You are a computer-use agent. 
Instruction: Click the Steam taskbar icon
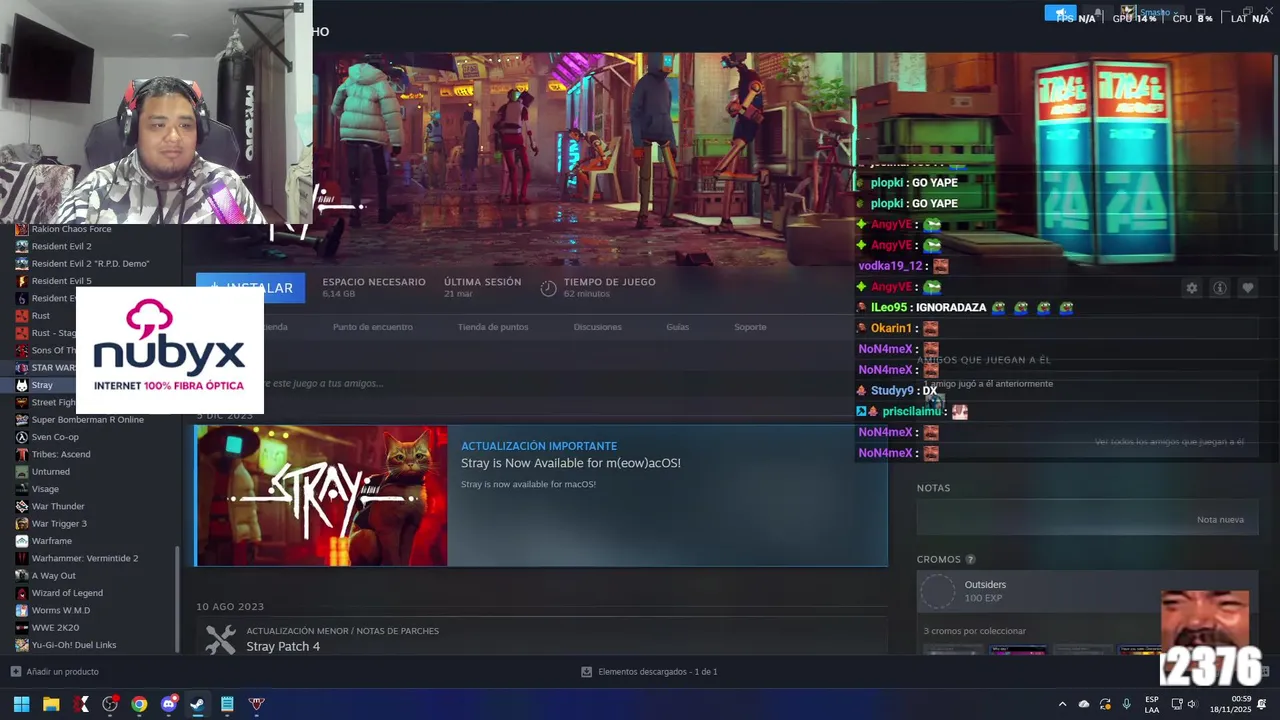click(198, 704)
